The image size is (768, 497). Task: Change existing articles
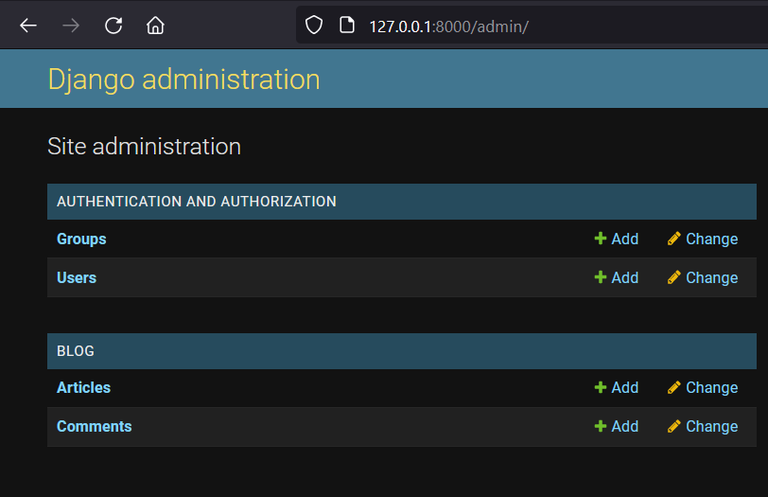[712, 387]
